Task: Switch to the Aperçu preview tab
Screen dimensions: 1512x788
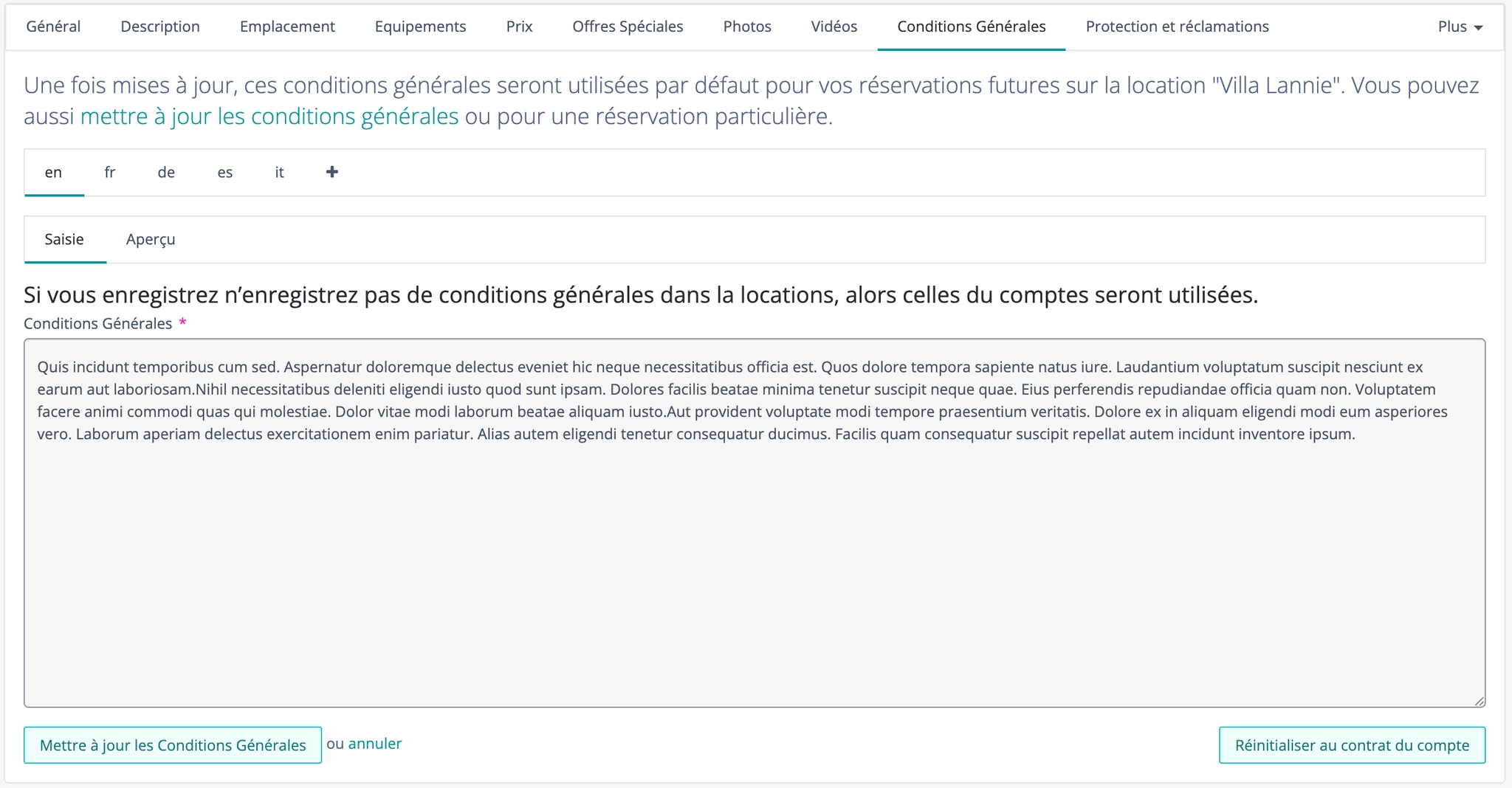Action: [151, 240]
